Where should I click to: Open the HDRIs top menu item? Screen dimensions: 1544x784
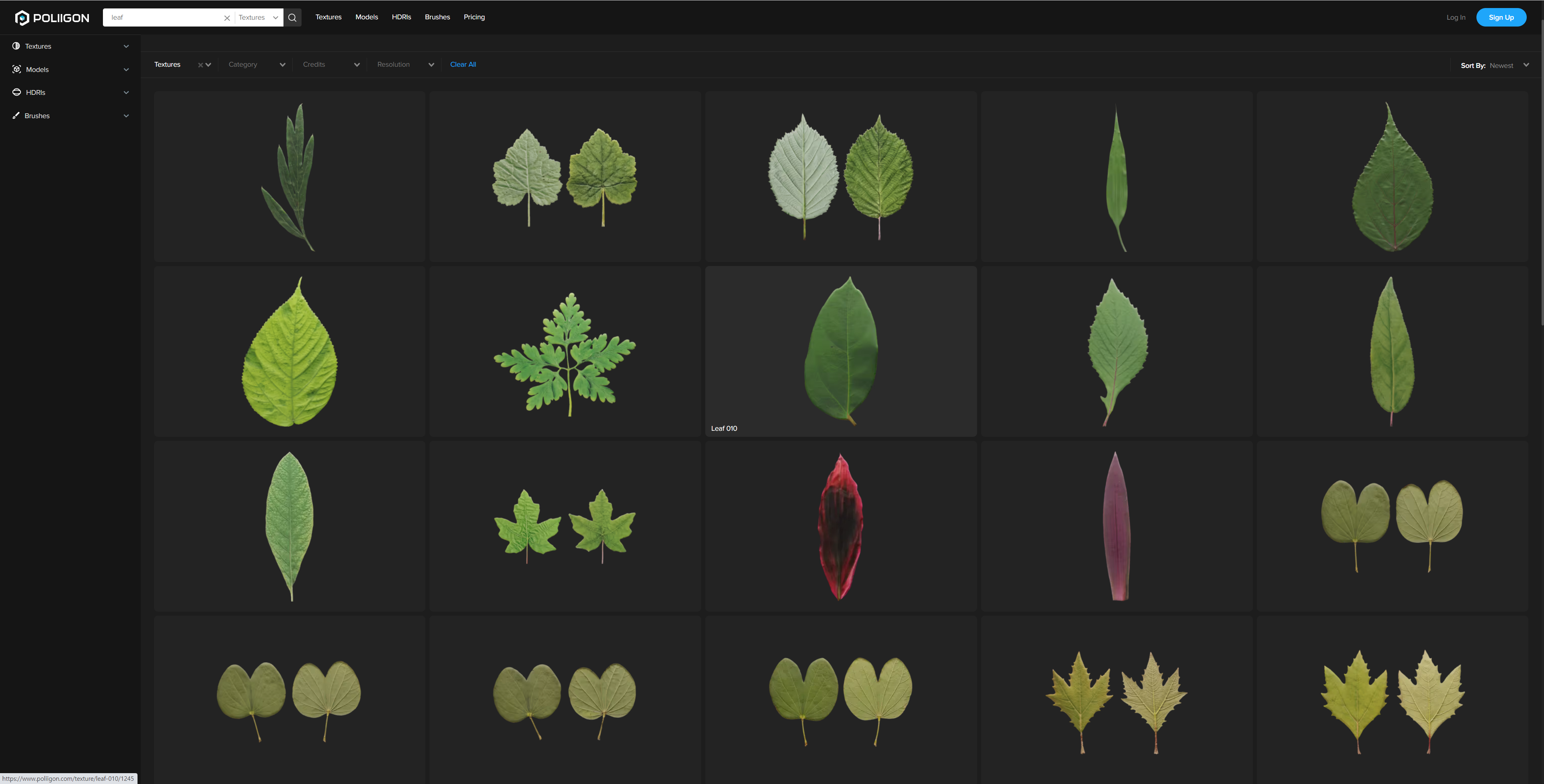[x=401, y=17]
